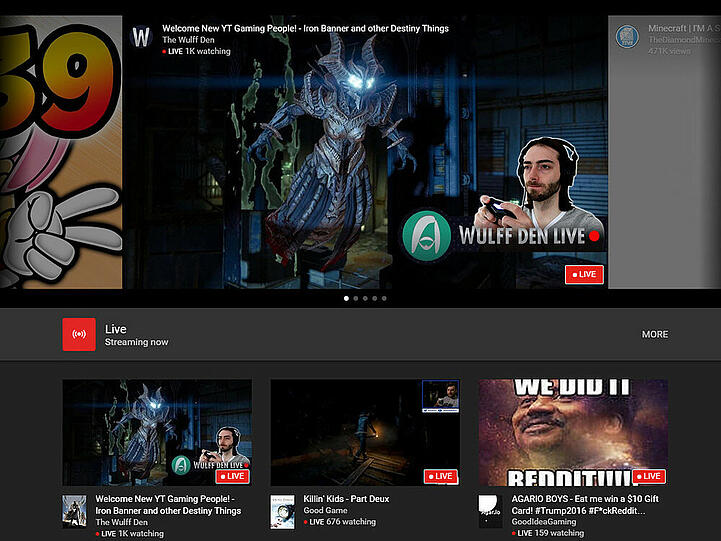The height and width of the screenshot is (541, 721).
Task: Open MORE live streams link
Action: click(x=655, y=334)
